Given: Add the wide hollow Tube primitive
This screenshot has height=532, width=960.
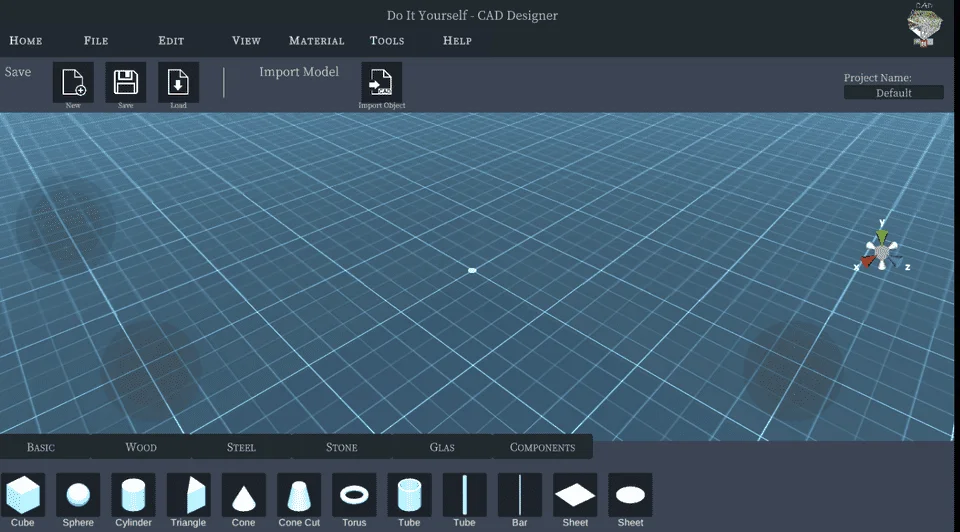Looking at the screenshot, I should (x=409, y=495).
